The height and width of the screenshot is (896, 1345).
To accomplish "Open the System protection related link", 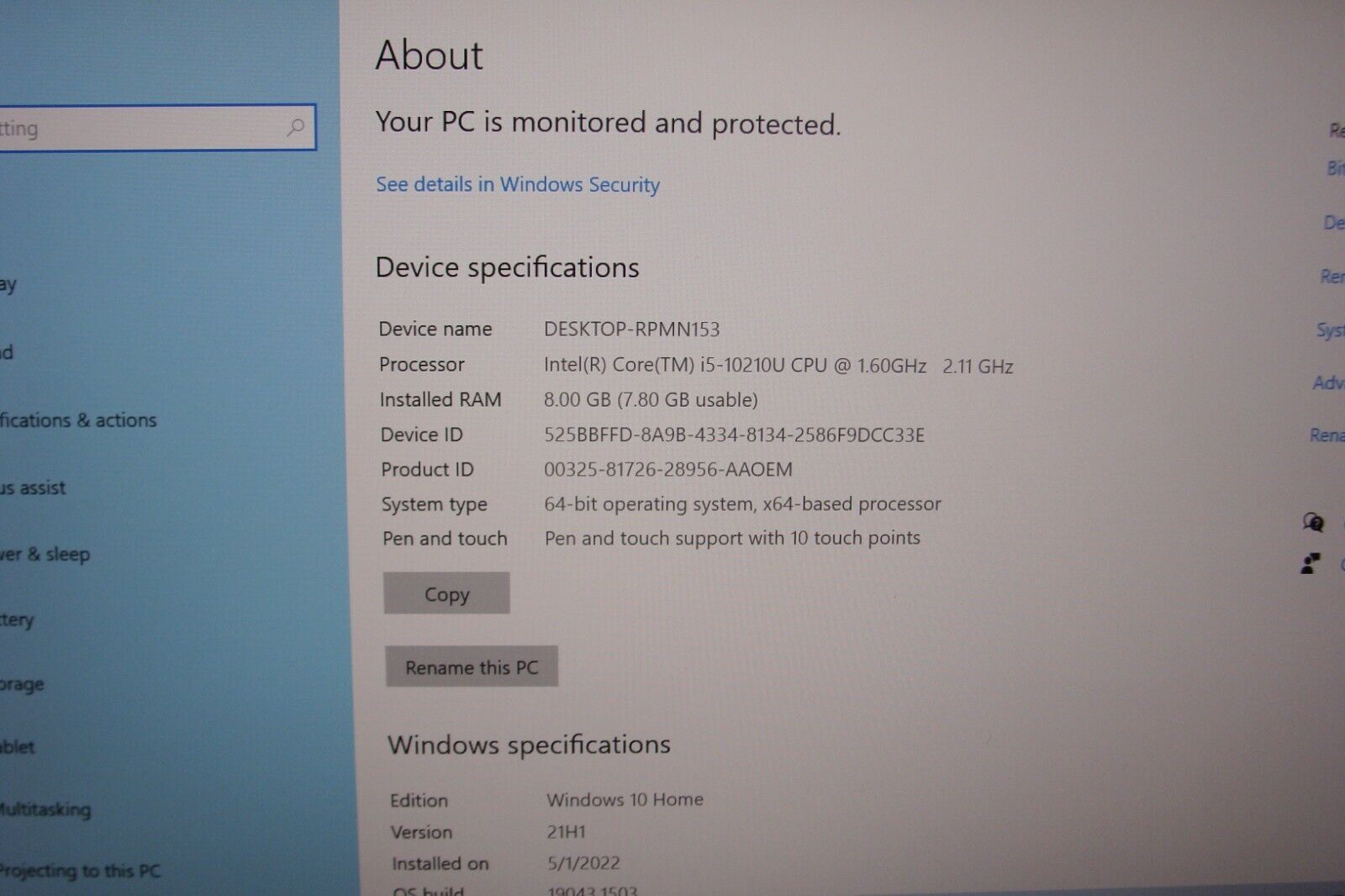I will [x=1331, y=330].
